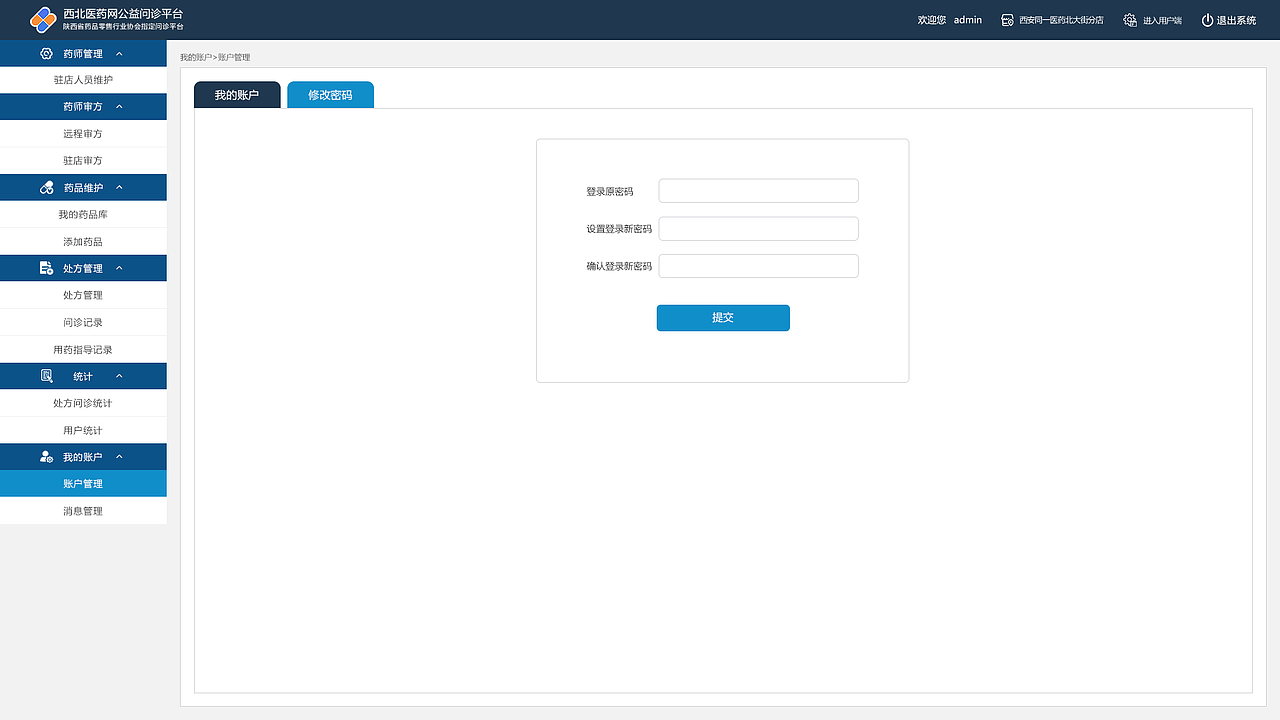Open 添加药品 menu item
The width and height of the screenshot is (1280, 720).
click(x=83, y=242)
